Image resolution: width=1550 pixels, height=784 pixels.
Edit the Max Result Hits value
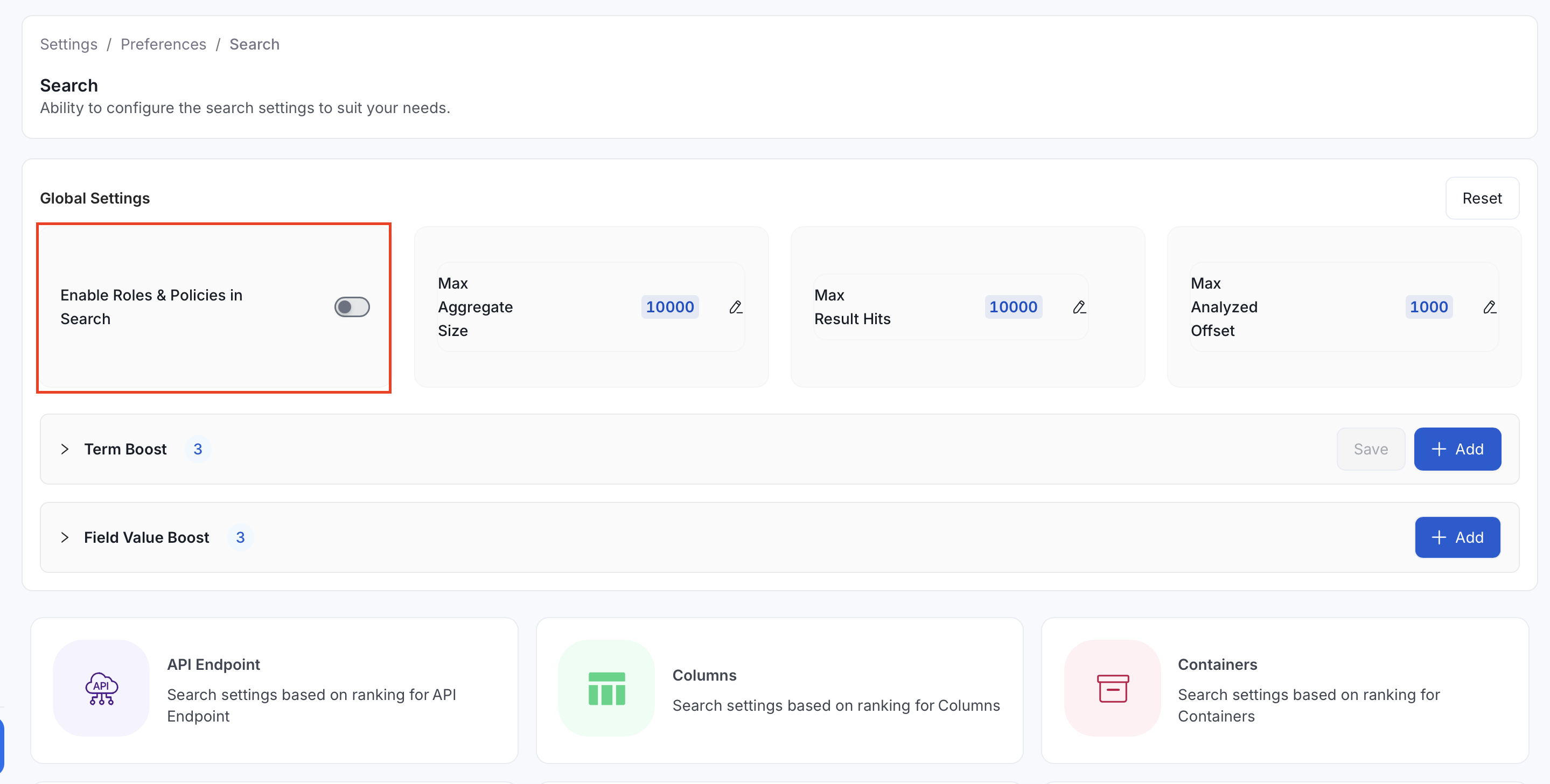point(1079,307)
